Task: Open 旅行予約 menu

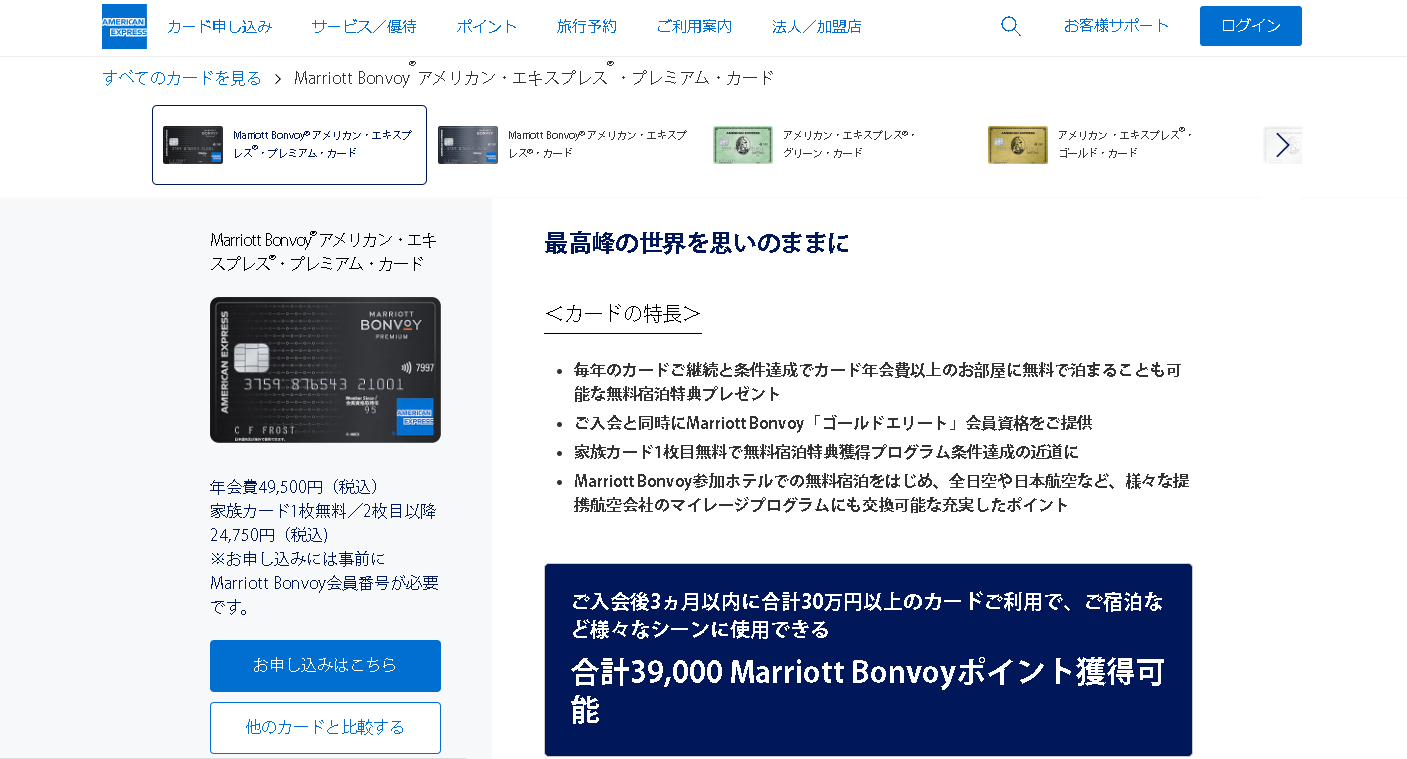Action: point(587,26)
